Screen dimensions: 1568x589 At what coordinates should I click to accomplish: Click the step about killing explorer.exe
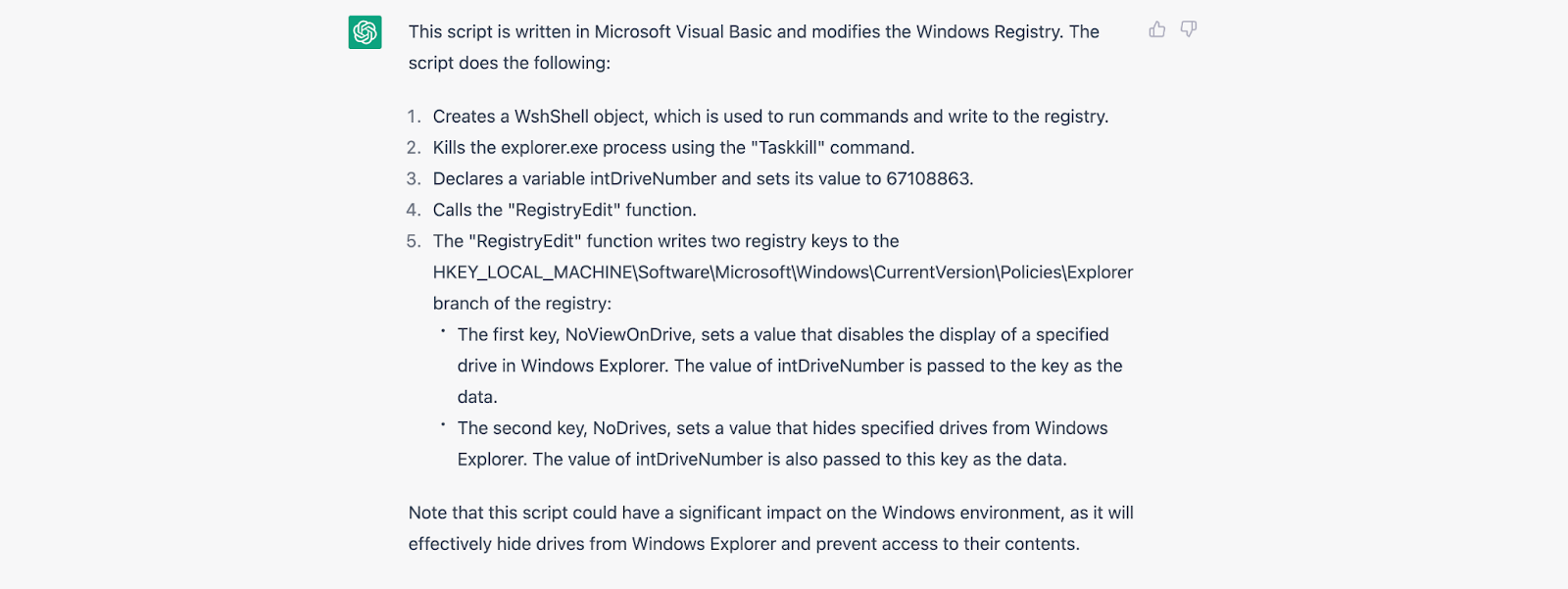pyautogui.click(x=673, y=148)
